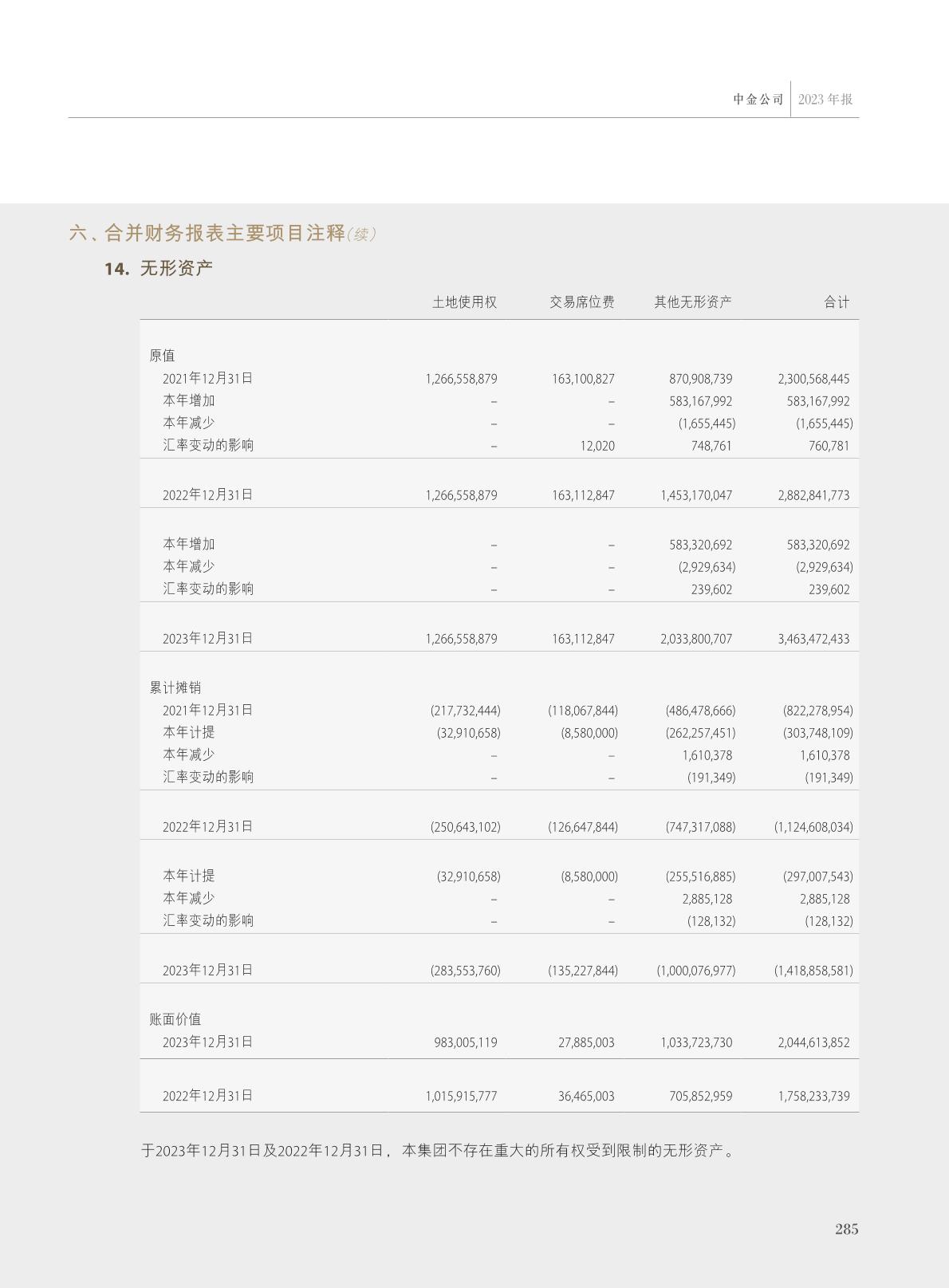Click the footnote sentence starting 于2023年12月31日
This screenshot has width=949, height=1288.
pyautogui.click(x=438, y=1151)
